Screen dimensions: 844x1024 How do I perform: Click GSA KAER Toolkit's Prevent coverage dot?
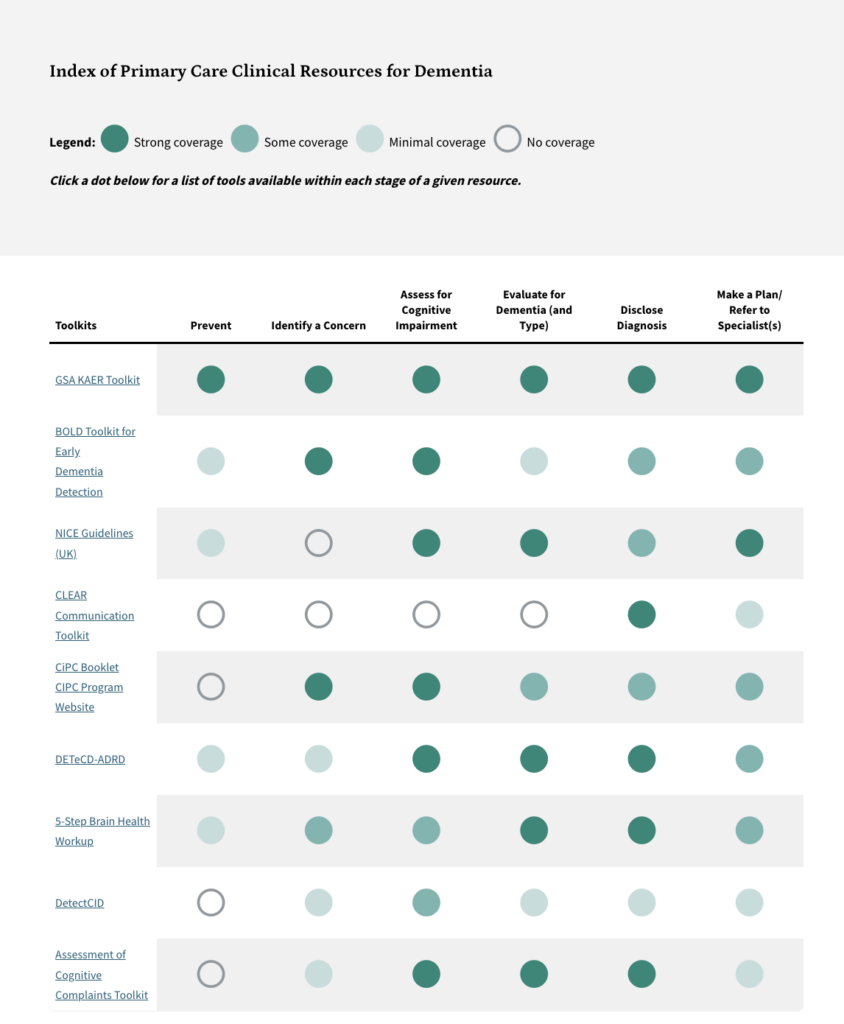tap(211, 380)
